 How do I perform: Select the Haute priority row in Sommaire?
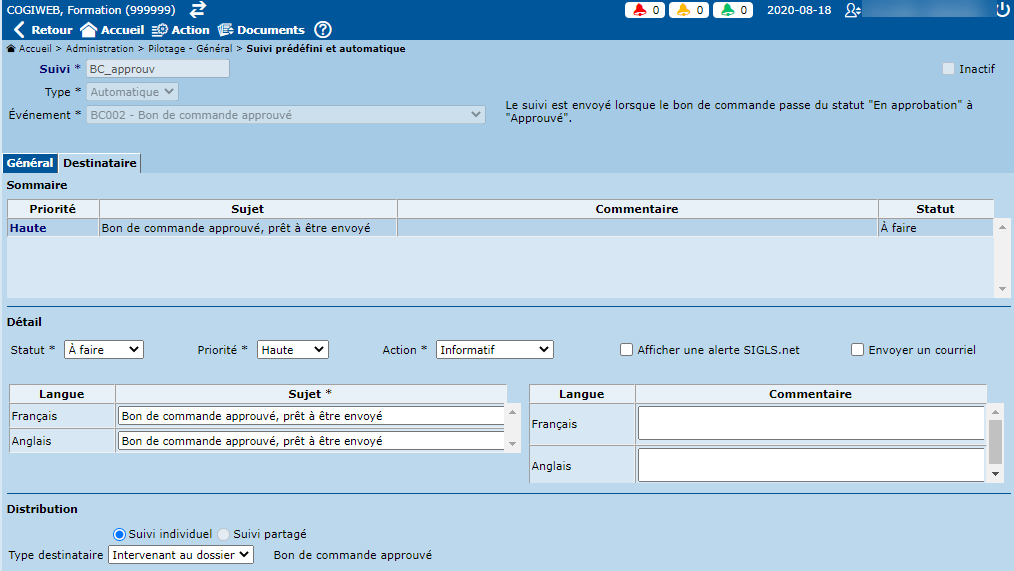click(200, 228)
